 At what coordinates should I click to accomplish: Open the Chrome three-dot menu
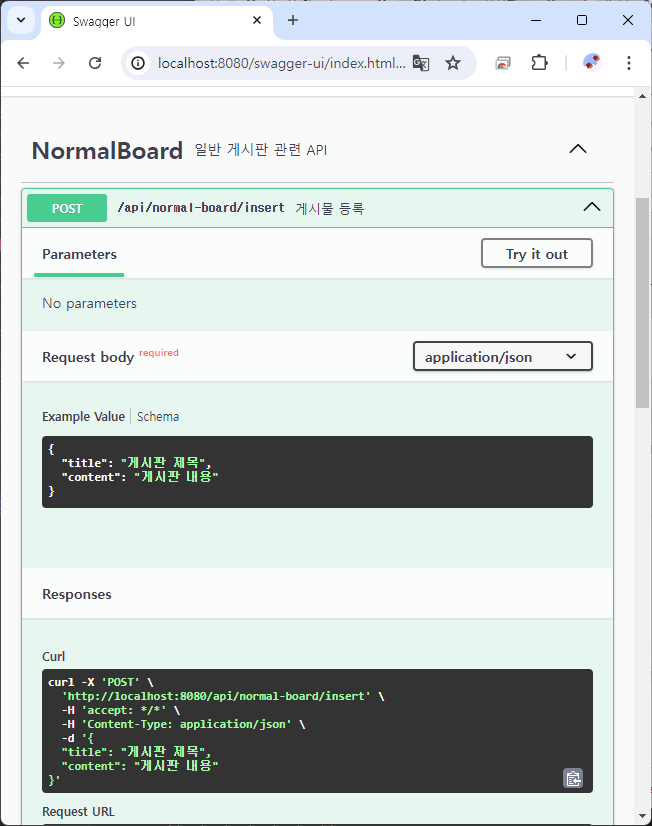(629, 63)
